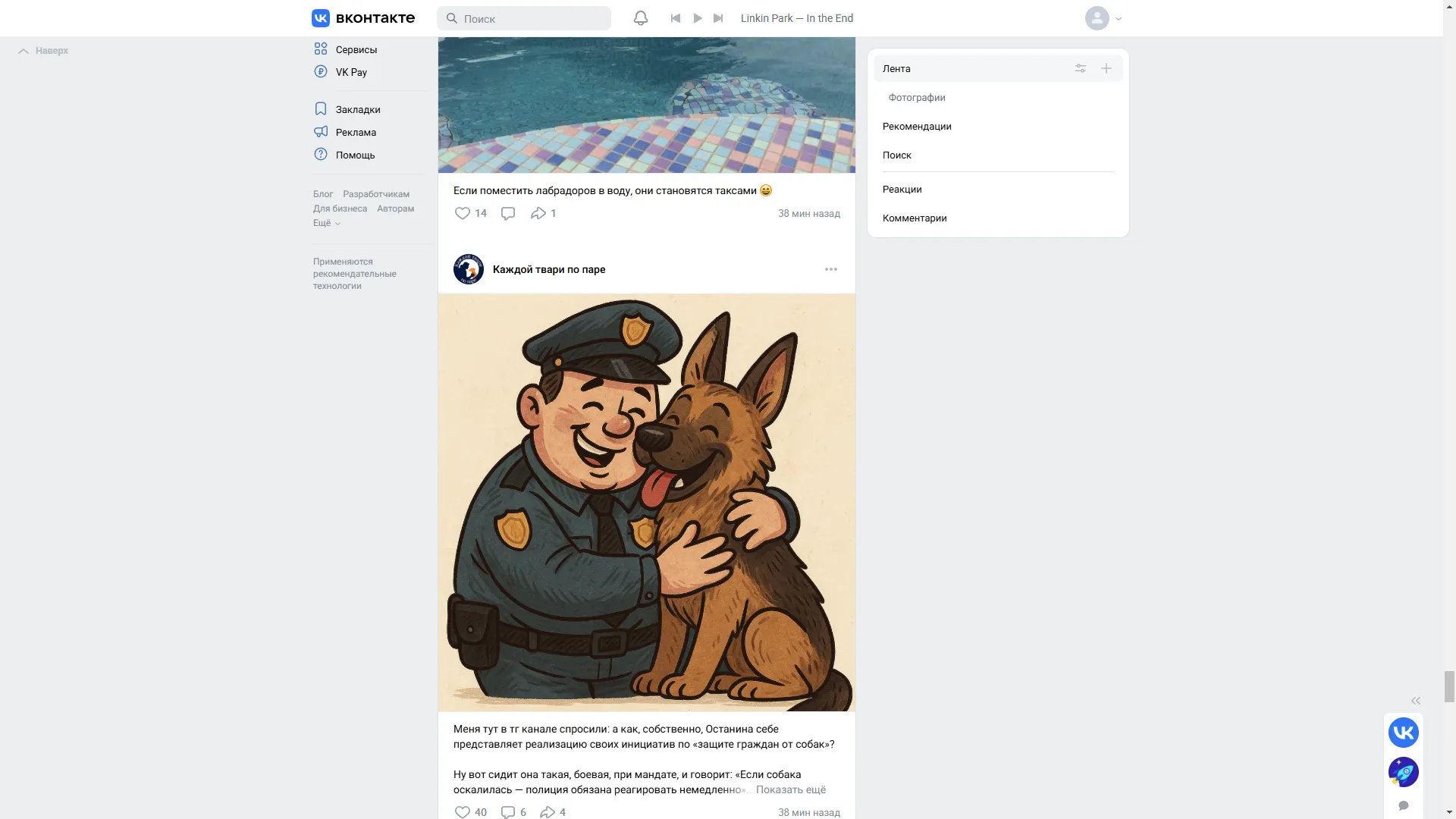This screenshot has width=1456, height=819.
Task: Focus the Поиск search field
Action: point(524,18)
